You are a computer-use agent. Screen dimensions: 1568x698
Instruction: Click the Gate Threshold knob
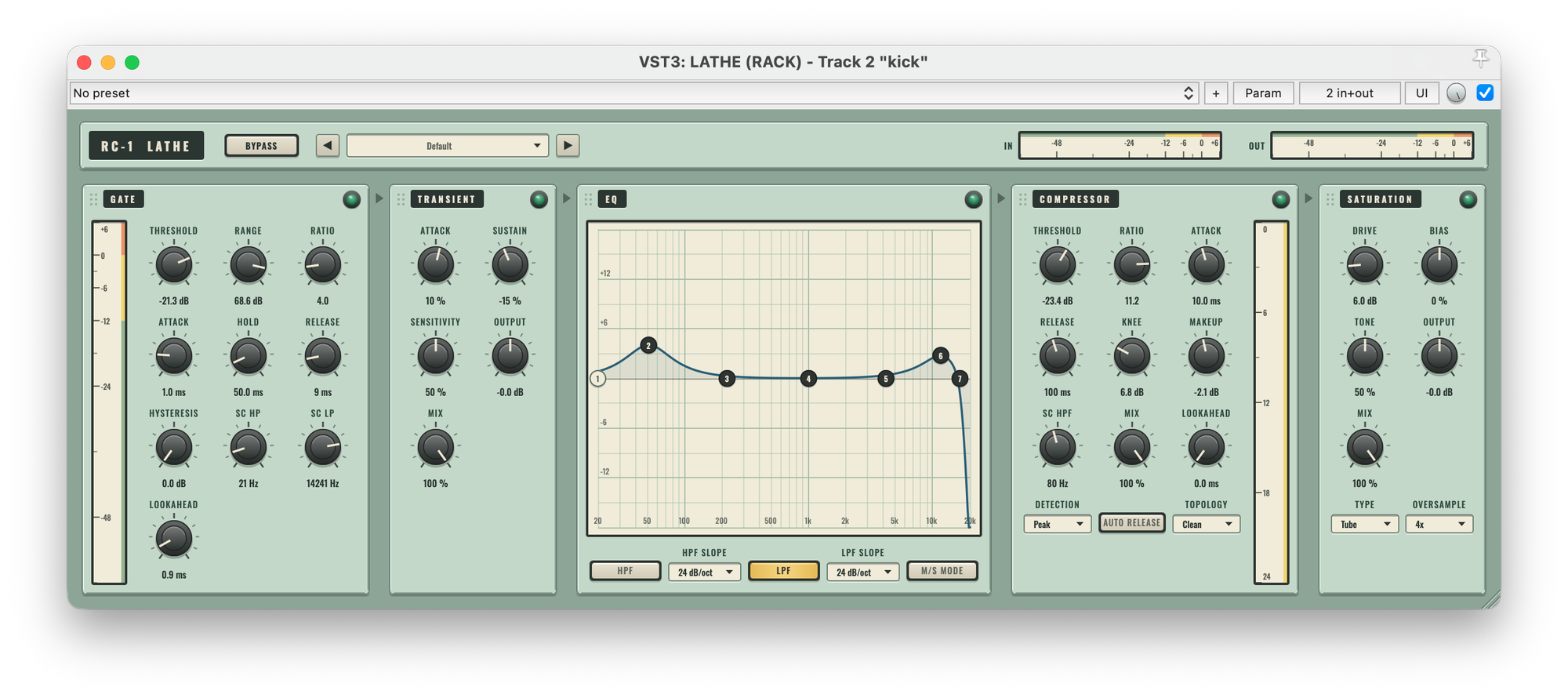(x=173, y=265)
